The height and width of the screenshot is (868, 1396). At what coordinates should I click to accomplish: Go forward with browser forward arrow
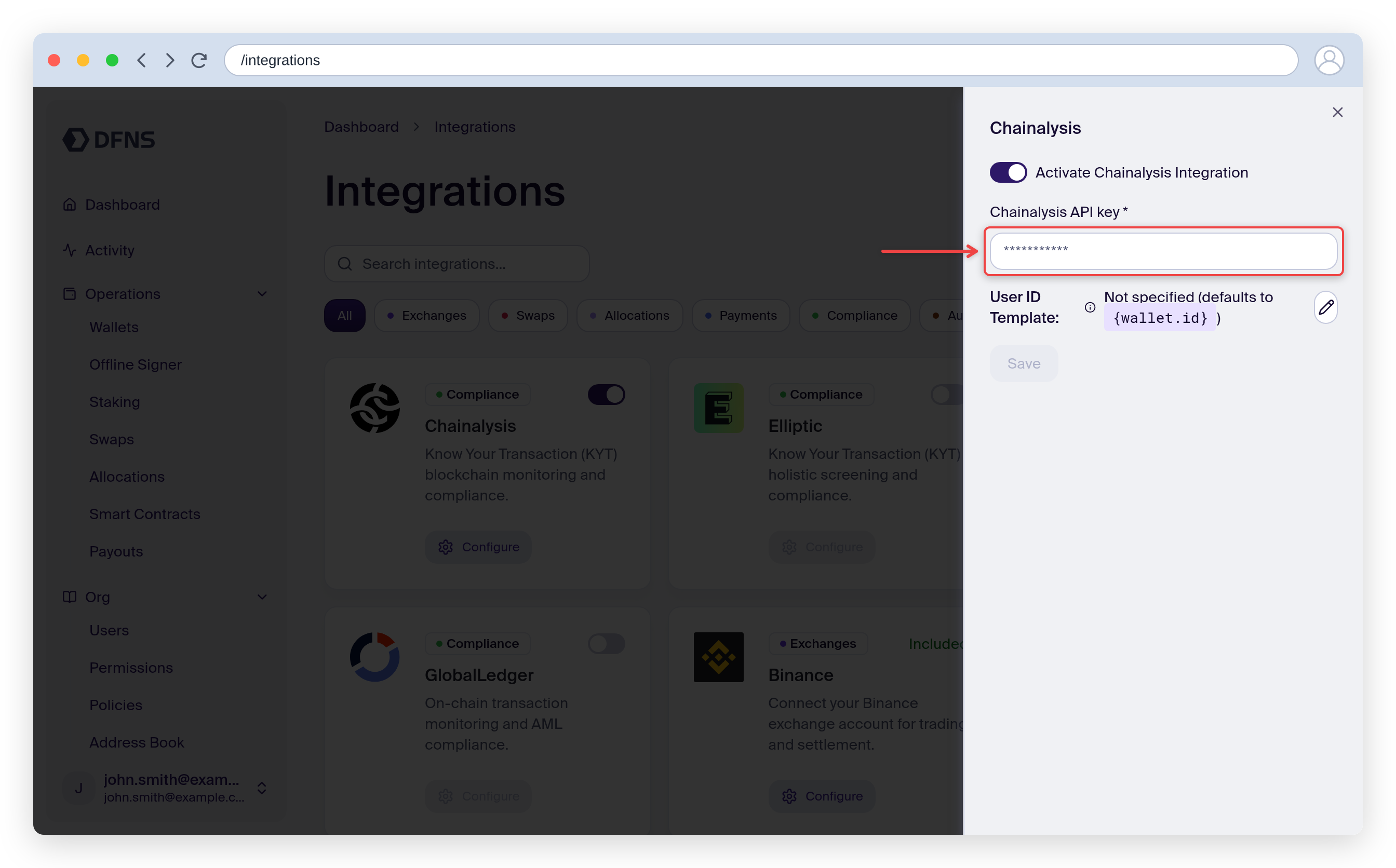pyautogui.click(x=170, y=60)
